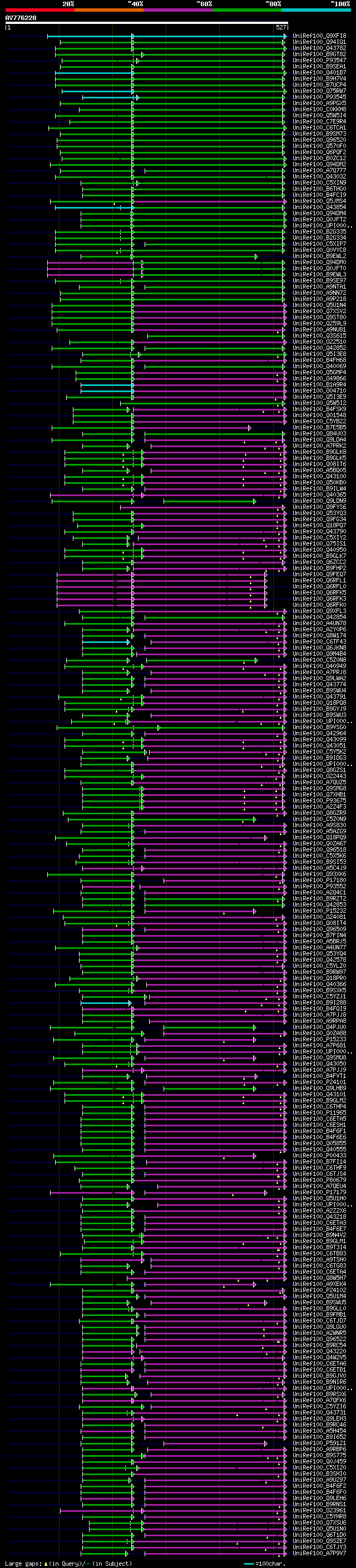Select the UniRef100_Q5JMS4 hit
This screenshot has height=1568, width=356.
coord(319,201)
